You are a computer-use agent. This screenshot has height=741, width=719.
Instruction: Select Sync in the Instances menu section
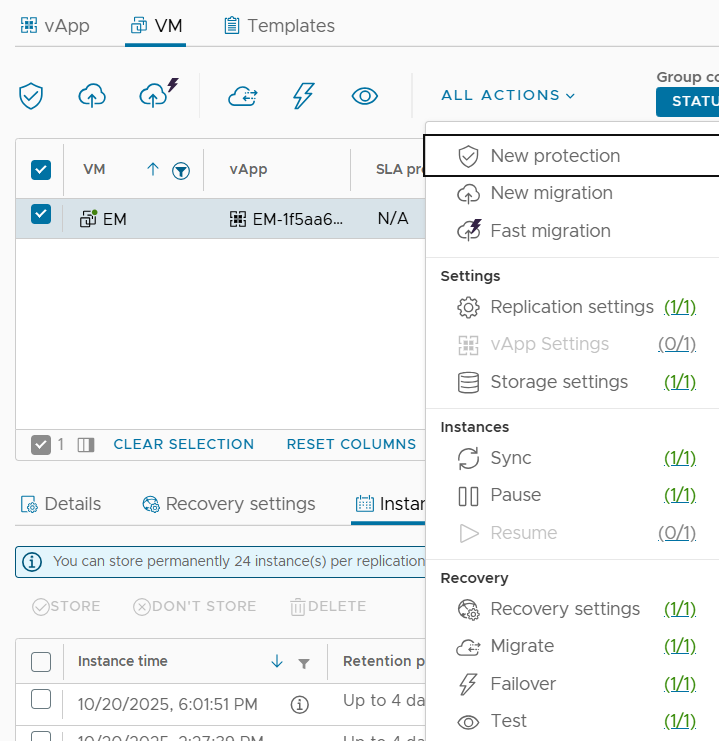pos(510,458)
